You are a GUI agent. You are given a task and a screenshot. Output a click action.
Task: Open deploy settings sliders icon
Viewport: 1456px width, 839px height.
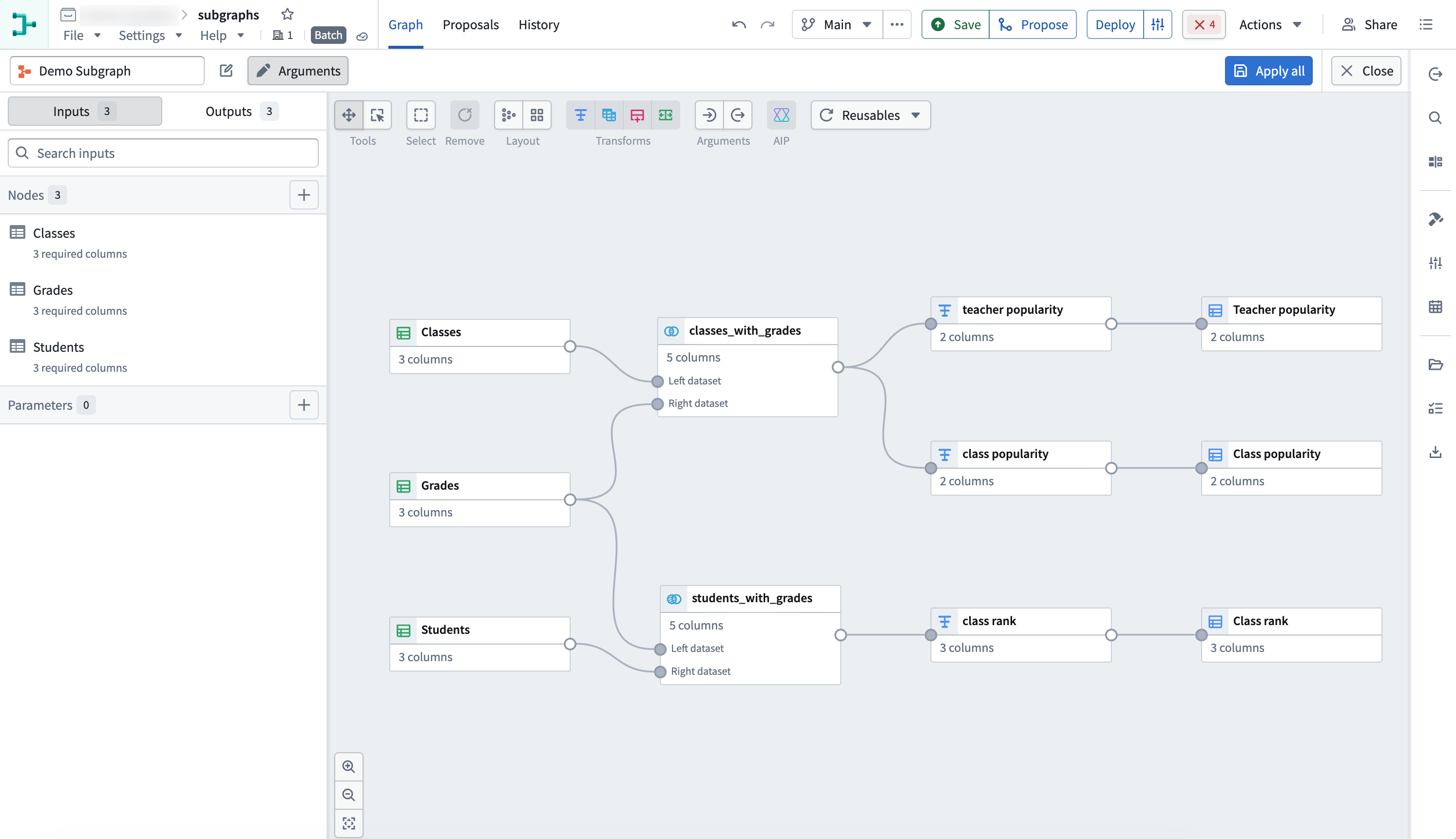(1158, 25)
